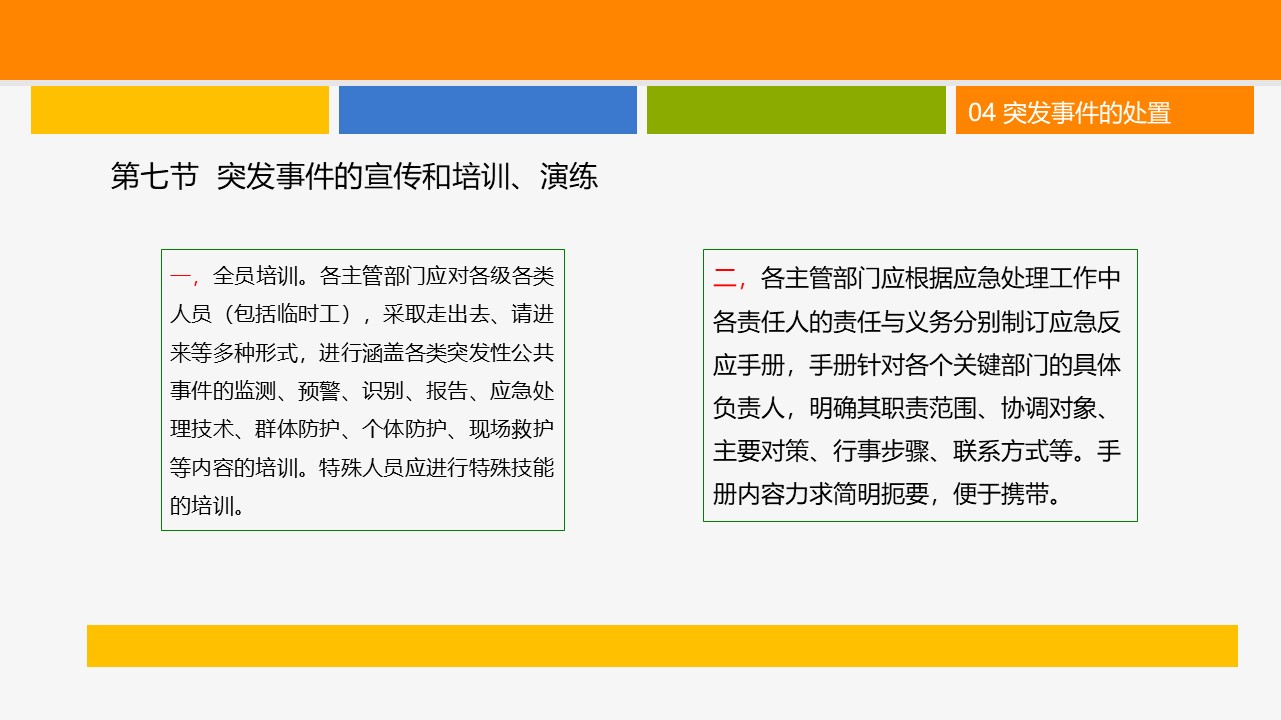Click the red numeral 二 in right box
The height and width of the screenshot is (720, 1281).
[724, 277]
